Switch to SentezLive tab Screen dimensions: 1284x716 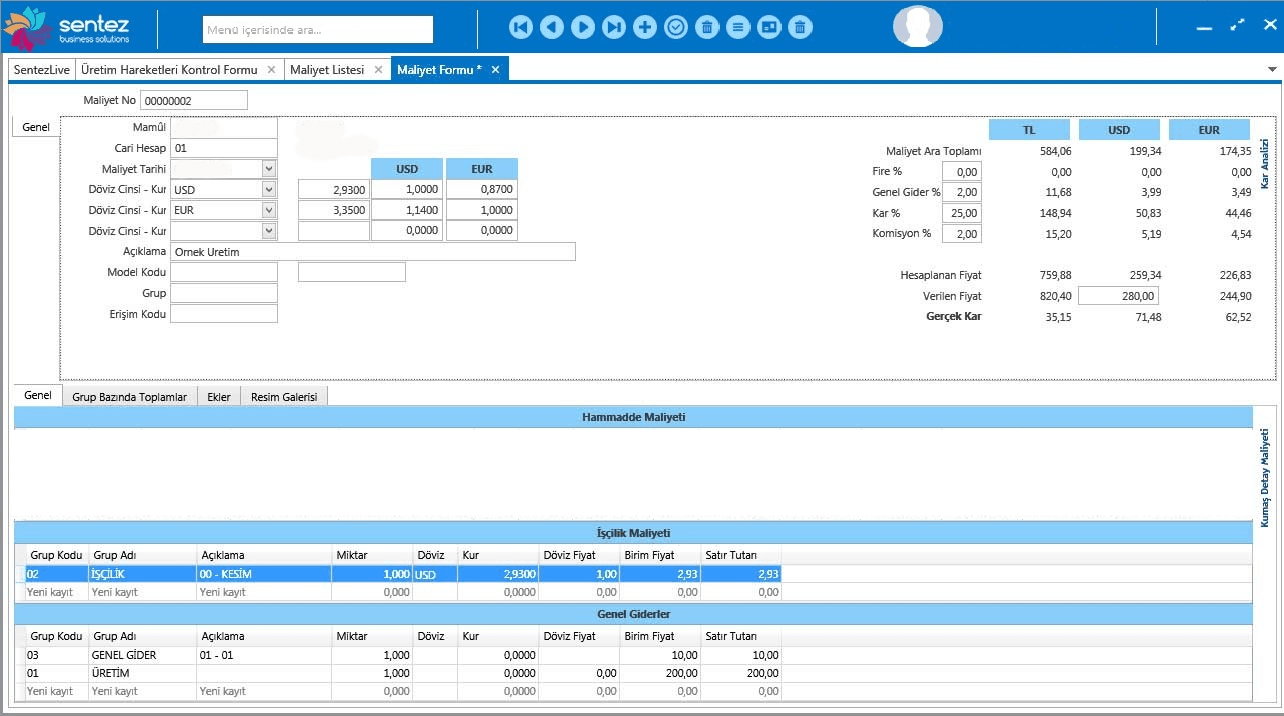click(x=40, y=70)
